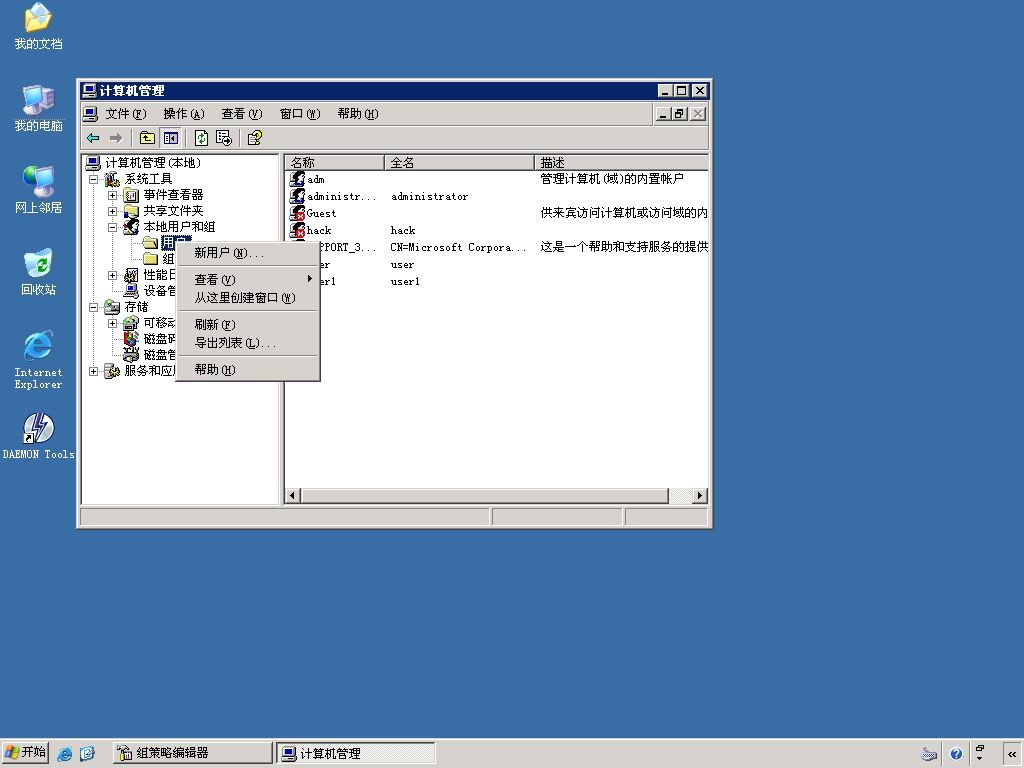Expand the 性能 tree node

(112, 275)
